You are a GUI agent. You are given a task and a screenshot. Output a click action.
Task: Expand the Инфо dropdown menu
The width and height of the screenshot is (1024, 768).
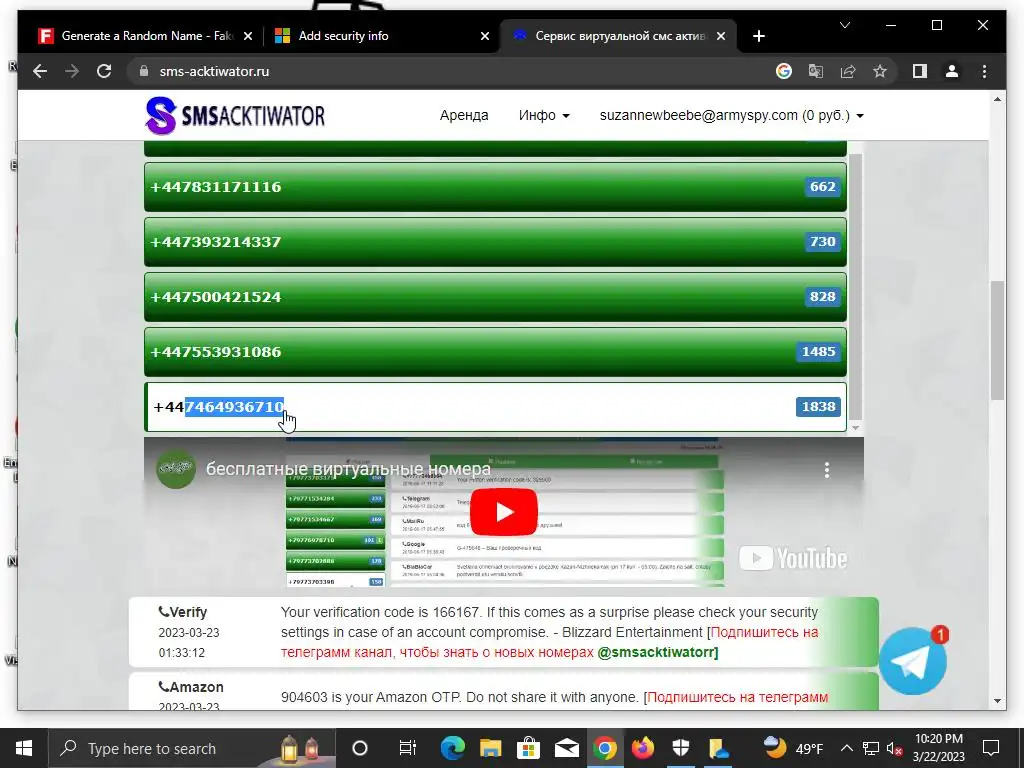(544, 115)
